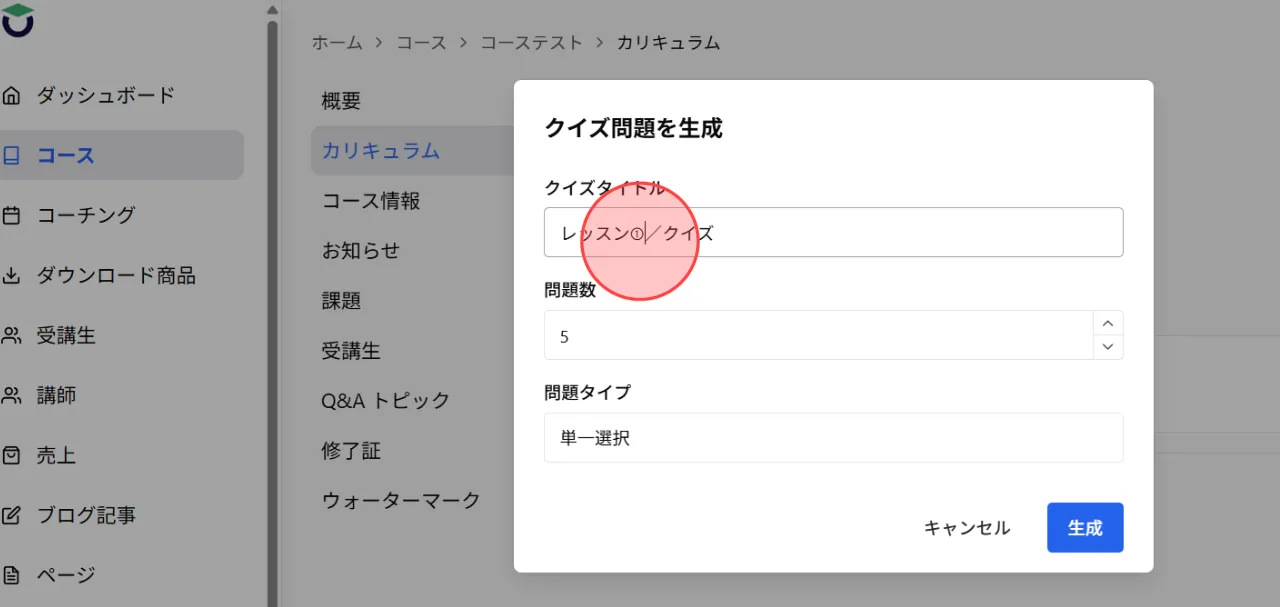
Task: Switch to お知らせ tab
Action: (x=361, y=251)
